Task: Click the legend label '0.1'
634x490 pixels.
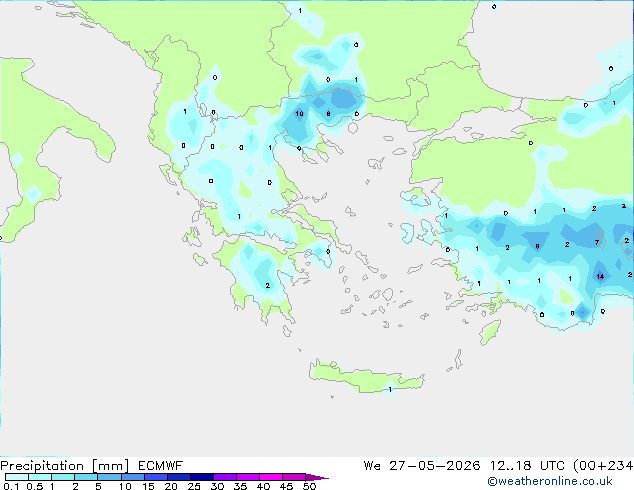Action: coord(11,486)
